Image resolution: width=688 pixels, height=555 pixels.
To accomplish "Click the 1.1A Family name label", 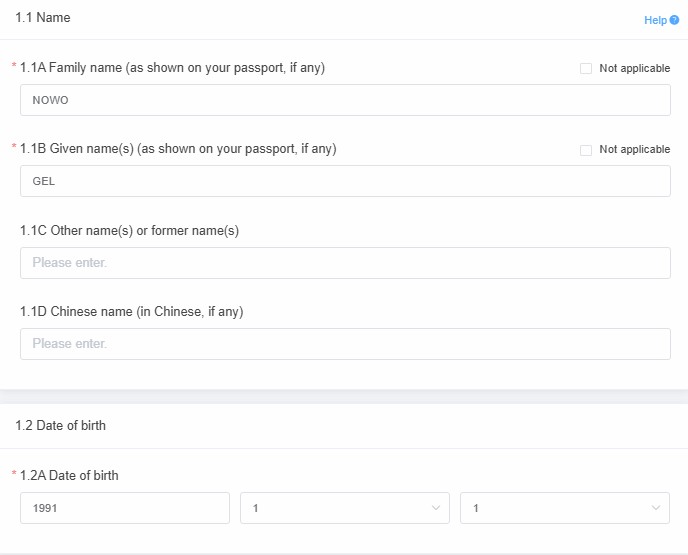I will (x=172, y=67).
